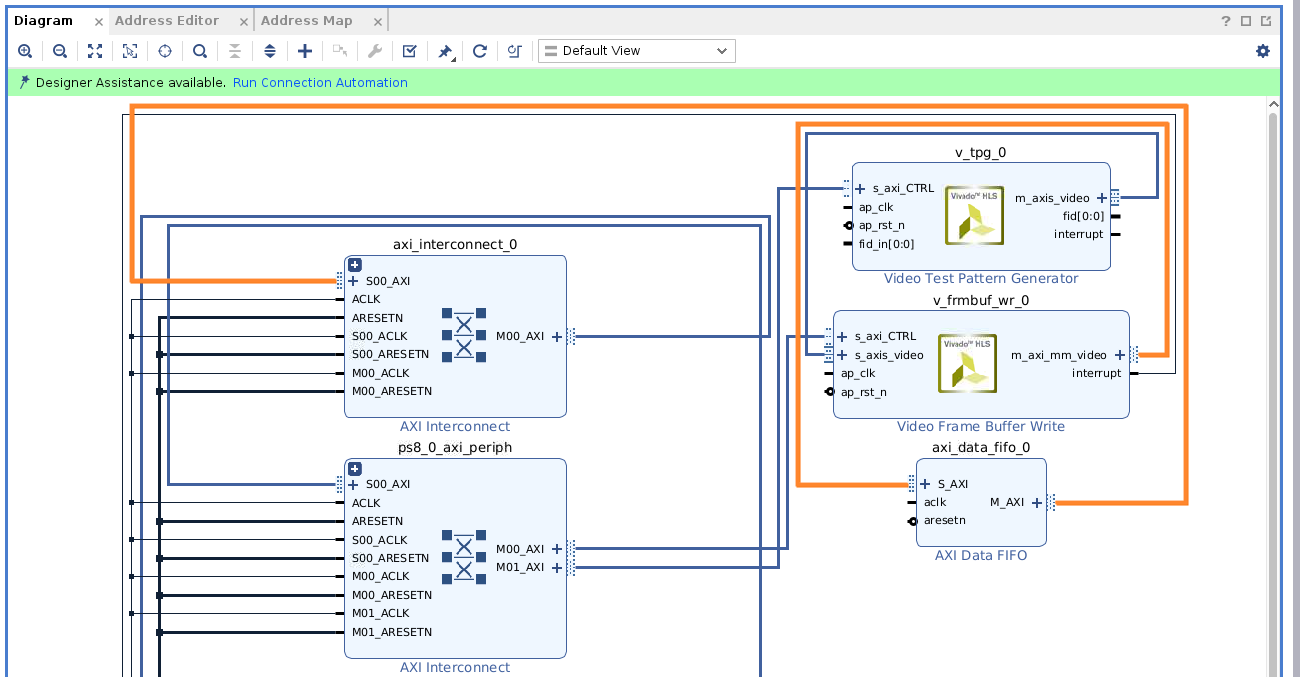Expand the M_AXI interface on axi_data_fifo_0

click(1037, 503)
